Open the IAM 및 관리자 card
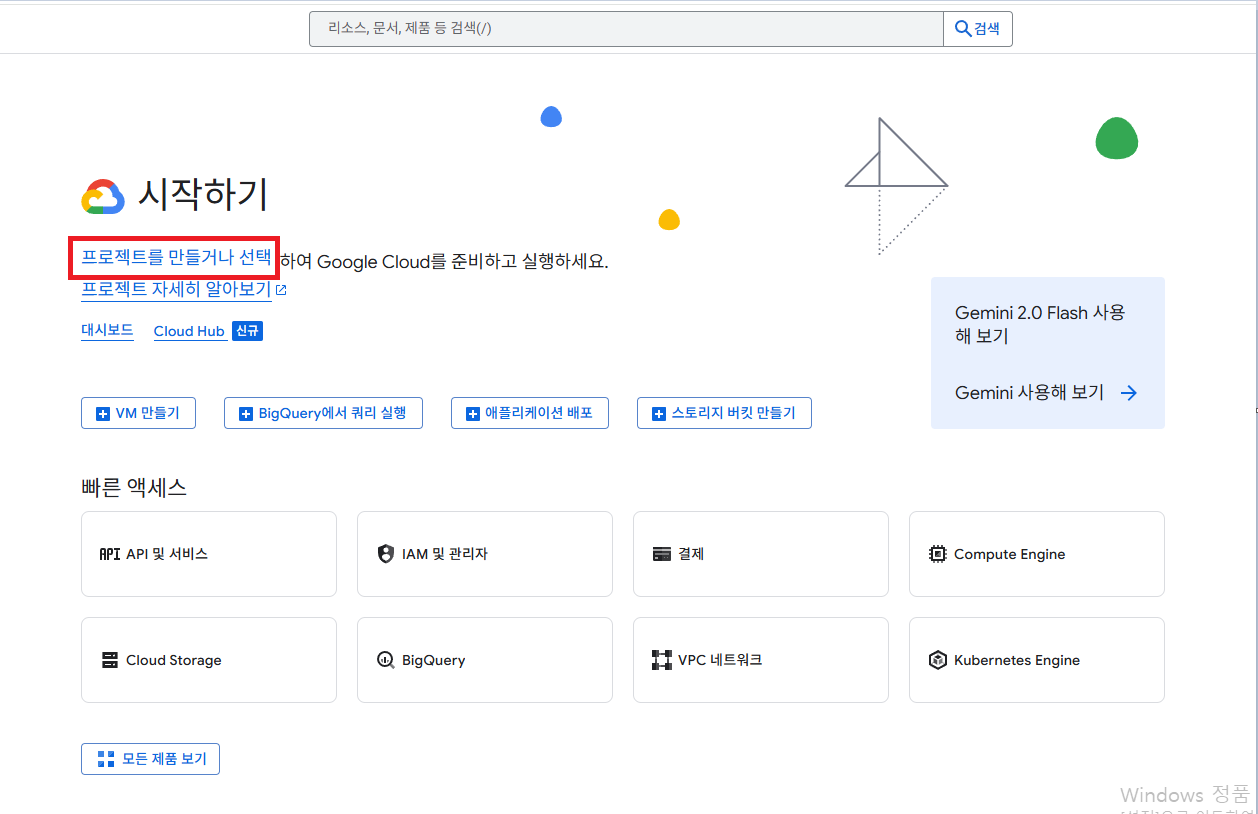Viewport: 1258px width, 814px height. [x=485, y=554]
